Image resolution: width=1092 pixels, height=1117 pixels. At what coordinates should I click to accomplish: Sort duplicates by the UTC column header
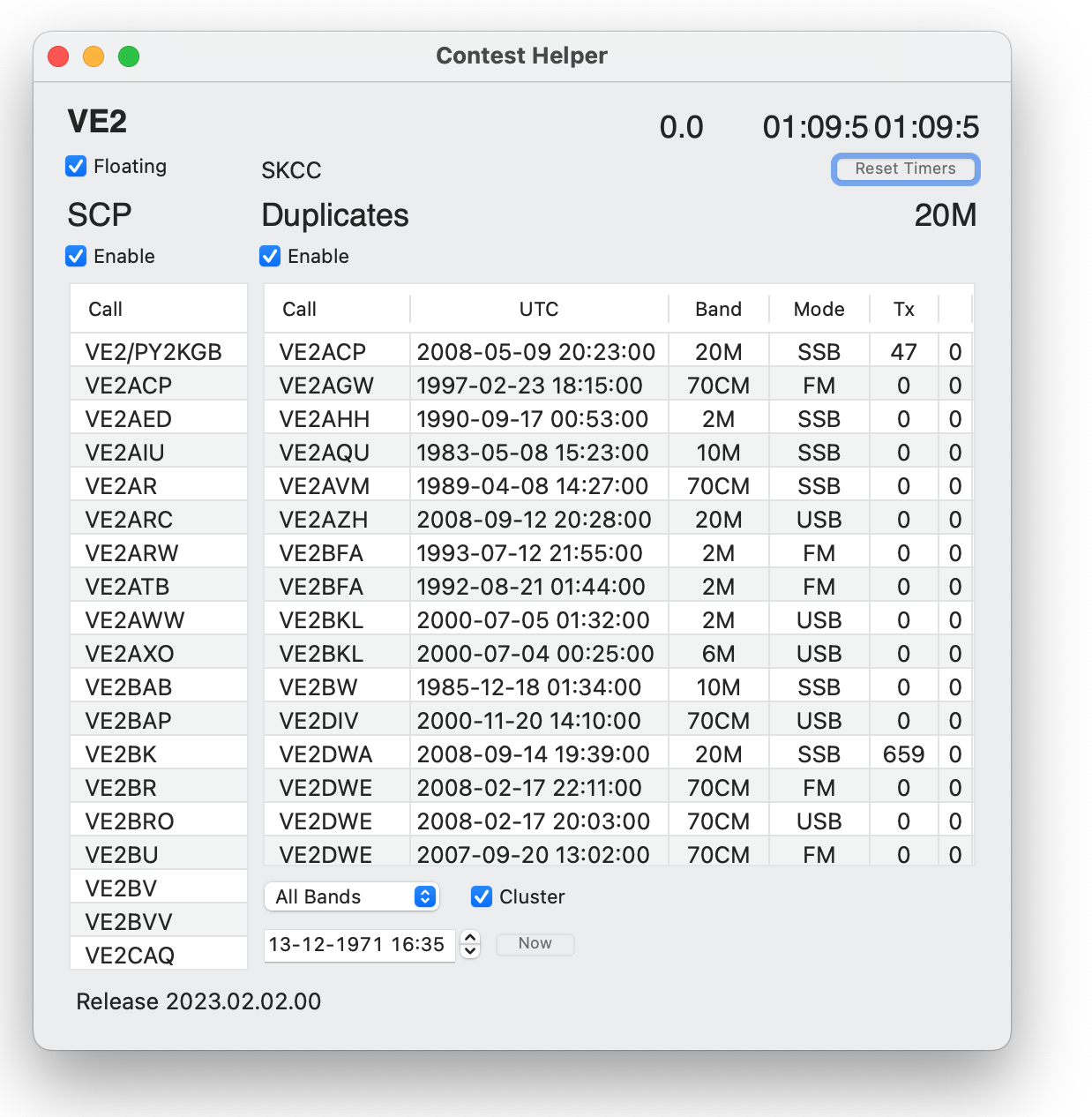tap(538, 310)
